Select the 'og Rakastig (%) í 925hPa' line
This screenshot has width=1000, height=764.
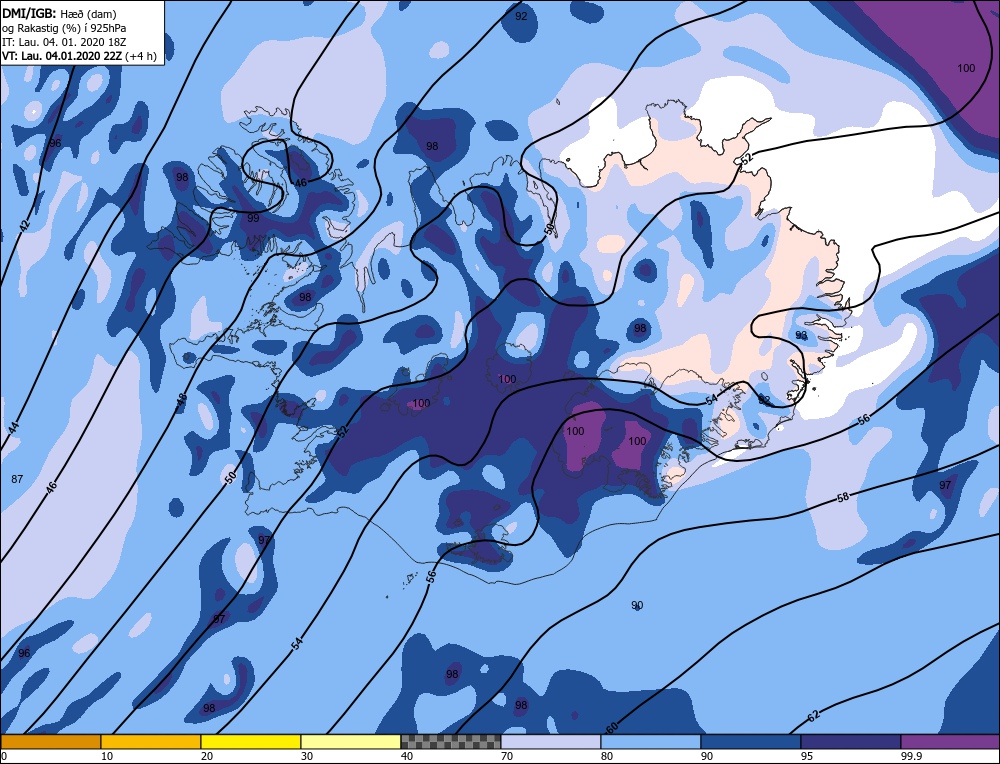pos(64,28)
